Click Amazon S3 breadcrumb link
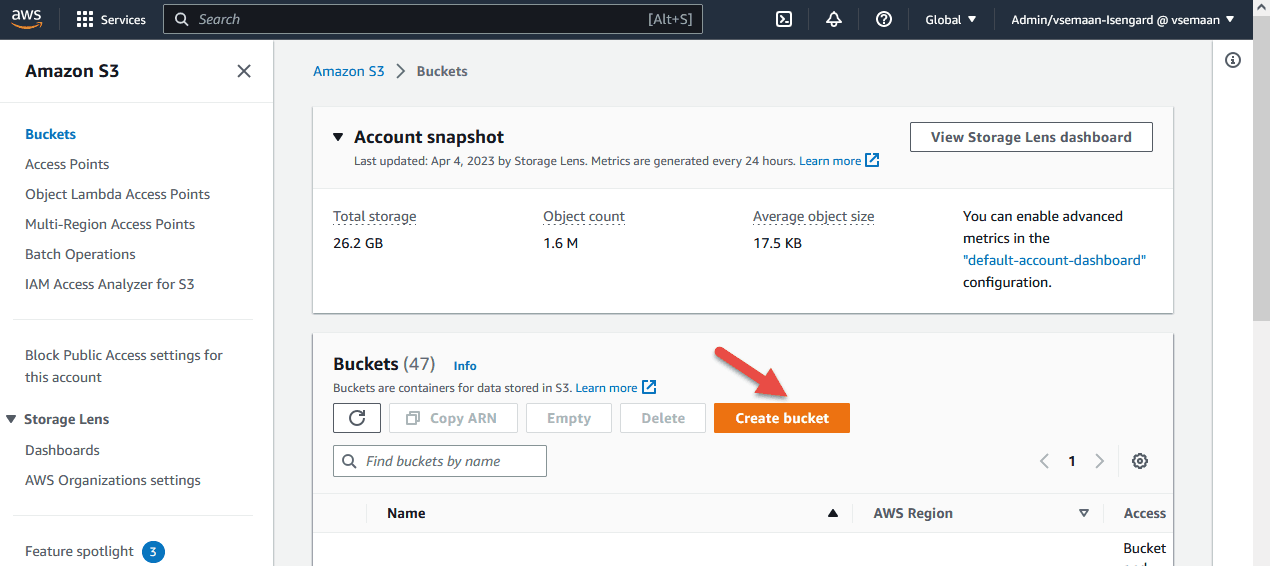The image size is (1270, 566). [348, 71]
